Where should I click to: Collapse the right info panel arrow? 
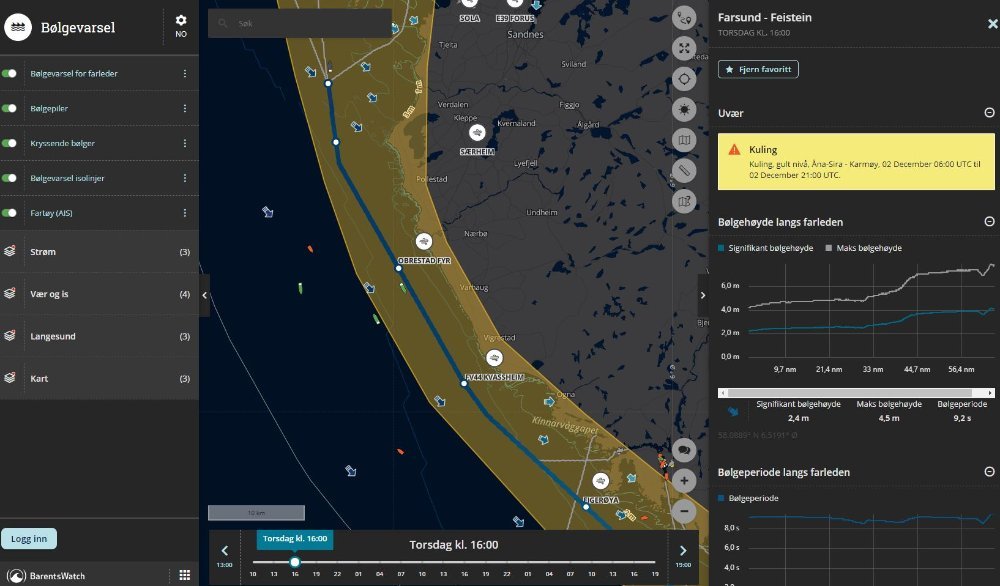[x=703, y=295]
